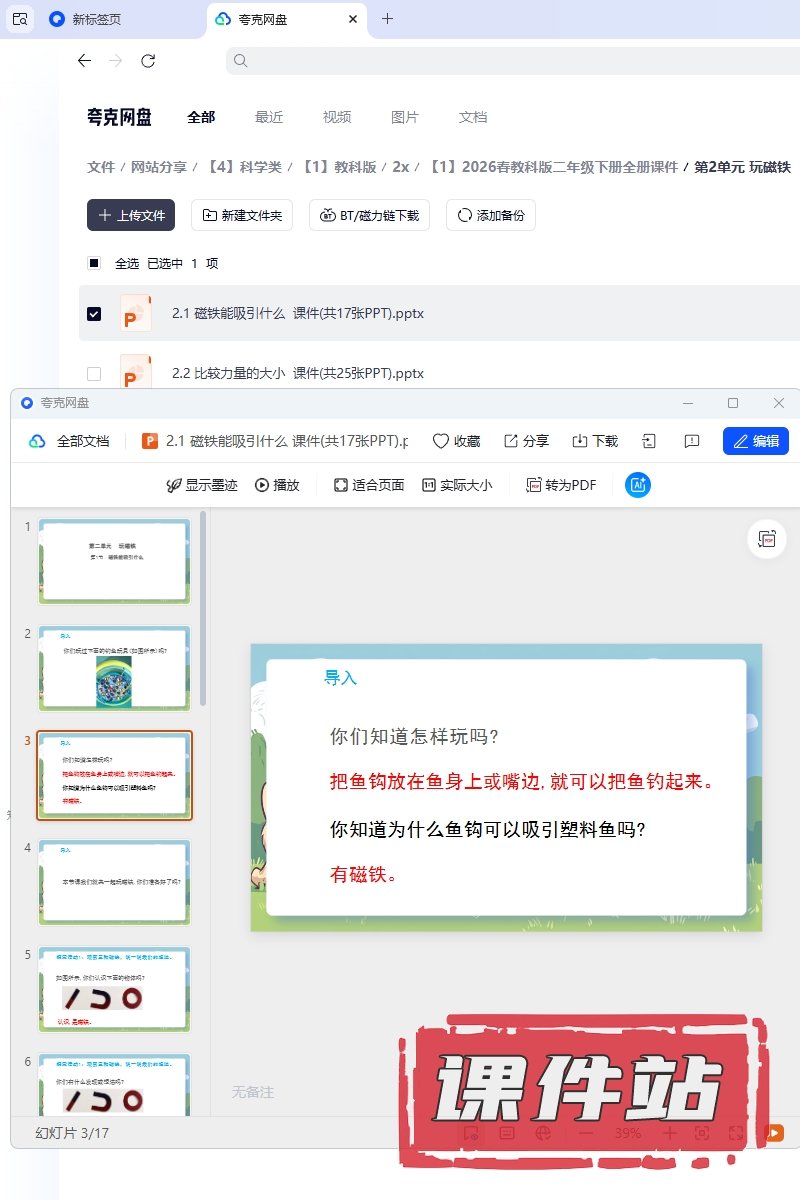Image resolution: width=800 pixels, height=1200 pixels.
Task: Click 转为PDF in the toolbar
Action: 560,485
